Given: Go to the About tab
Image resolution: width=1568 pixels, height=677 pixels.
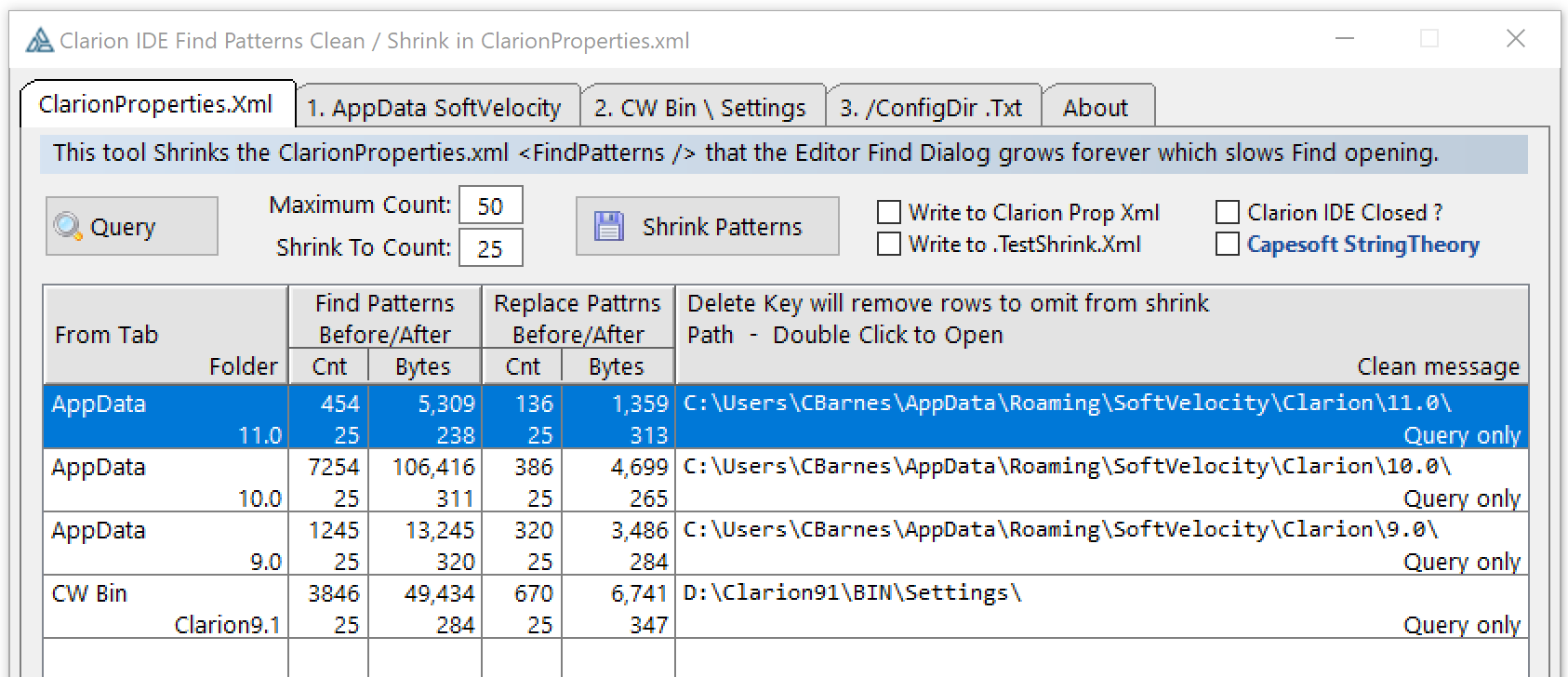Looking at the screenshot, I should [x=1096, y=108].
